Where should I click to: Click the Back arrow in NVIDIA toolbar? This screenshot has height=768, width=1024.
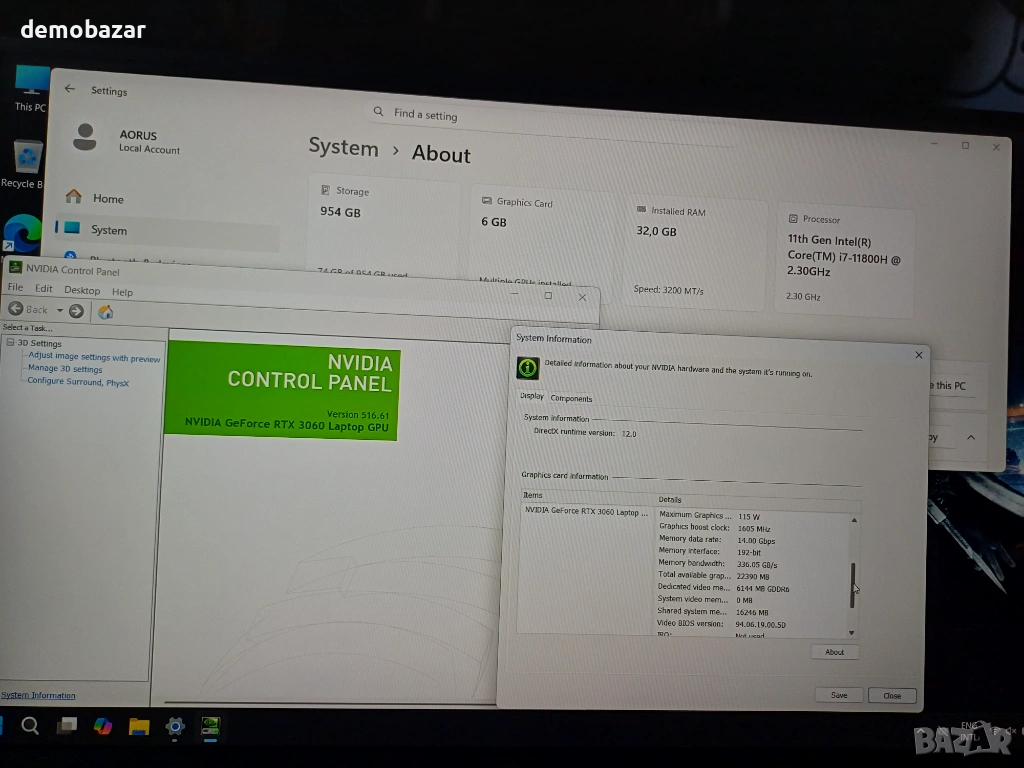[x=16, y=310]
